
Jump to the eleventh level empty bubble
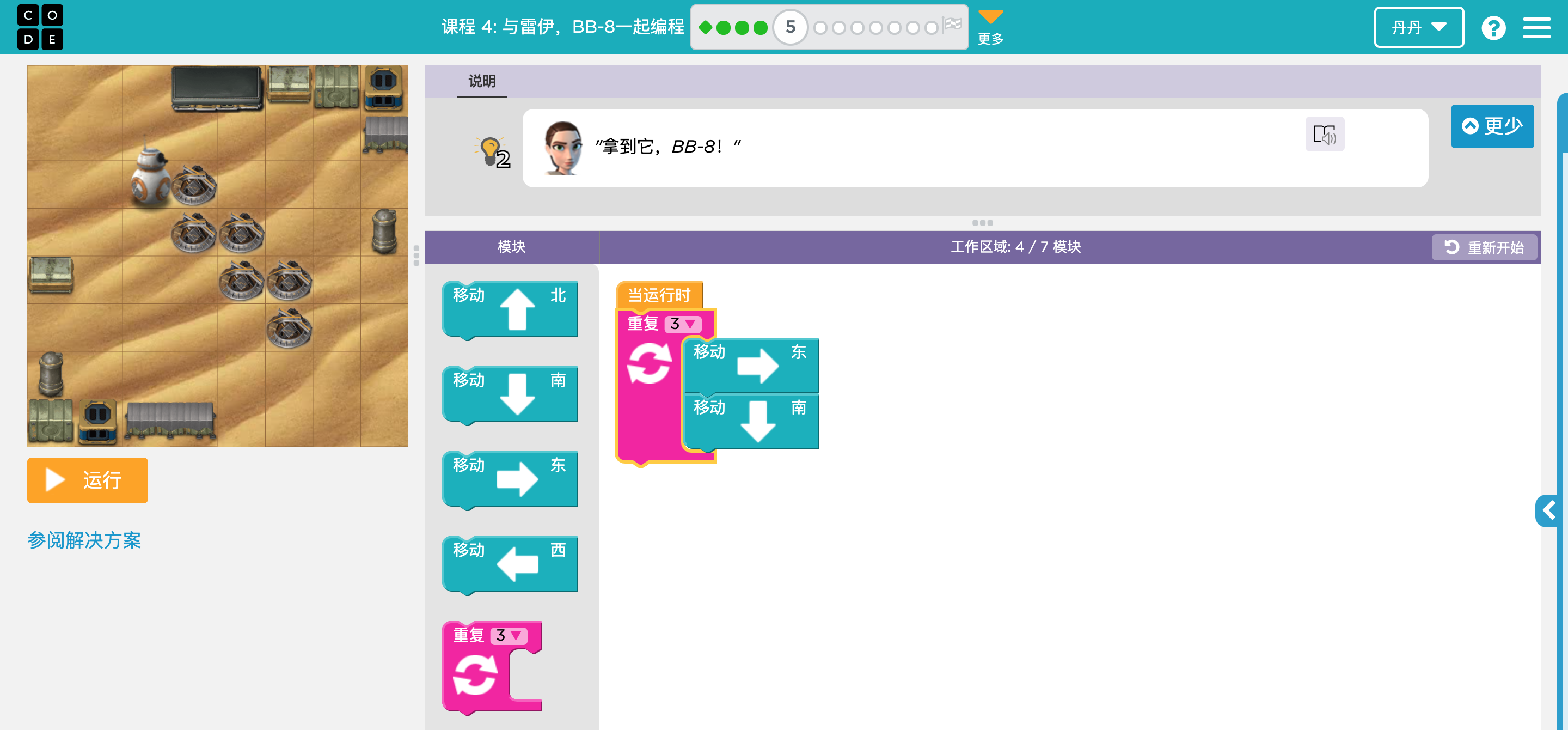coord(913,28)
